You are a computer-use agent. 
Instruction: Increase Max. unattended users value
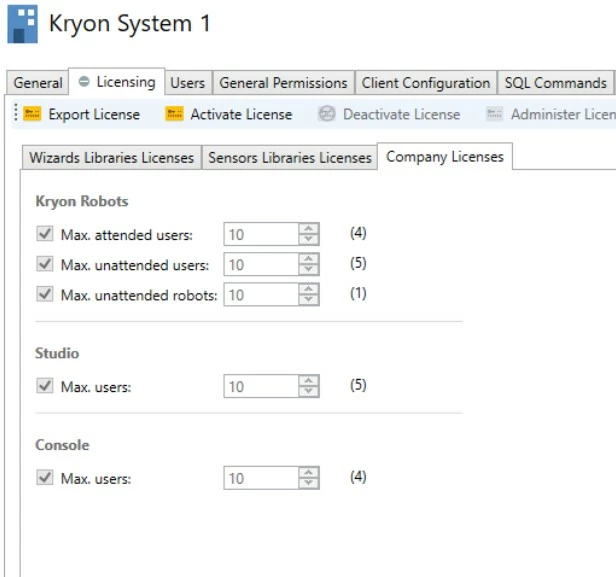click(309, 258)
